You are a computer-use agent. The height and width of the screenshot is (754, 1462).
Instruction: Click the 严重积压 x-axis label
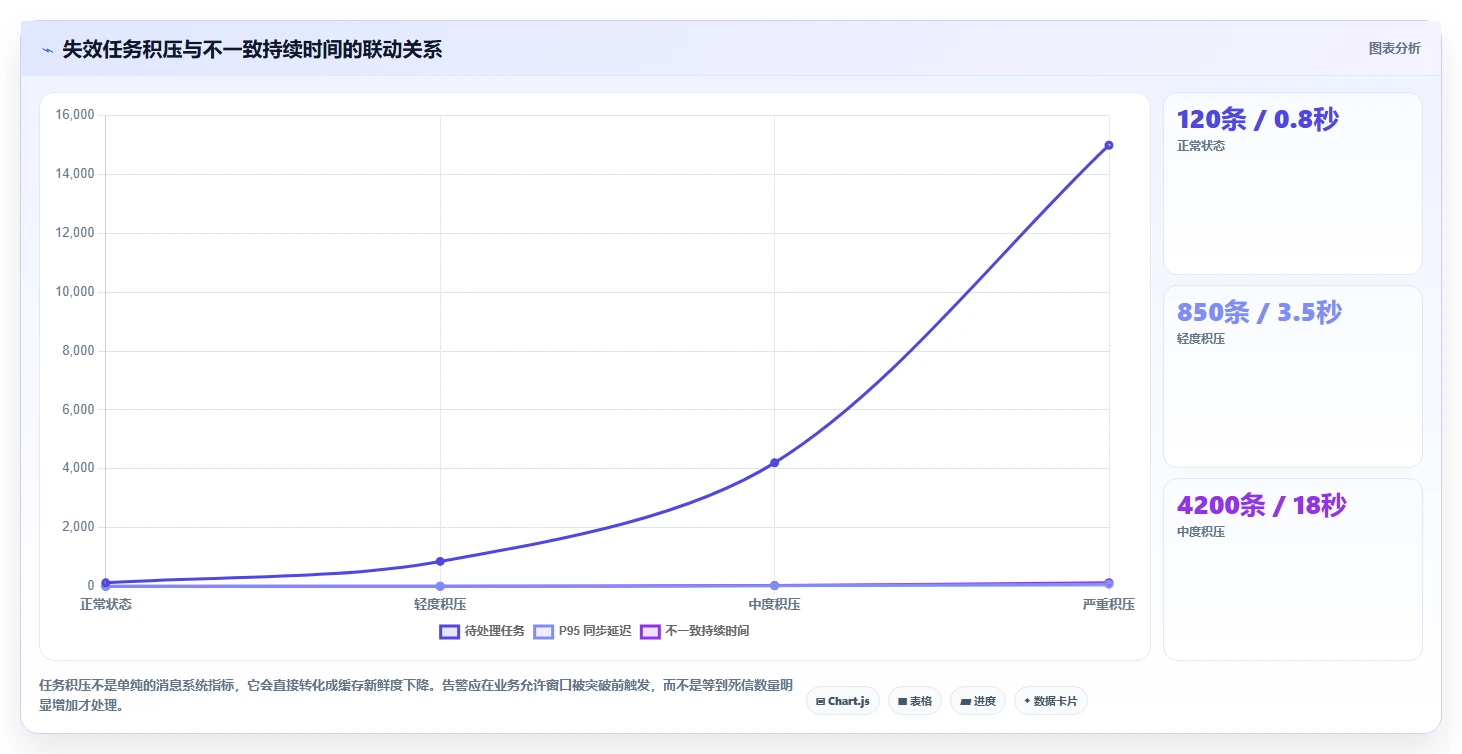tap(1109, 605)
